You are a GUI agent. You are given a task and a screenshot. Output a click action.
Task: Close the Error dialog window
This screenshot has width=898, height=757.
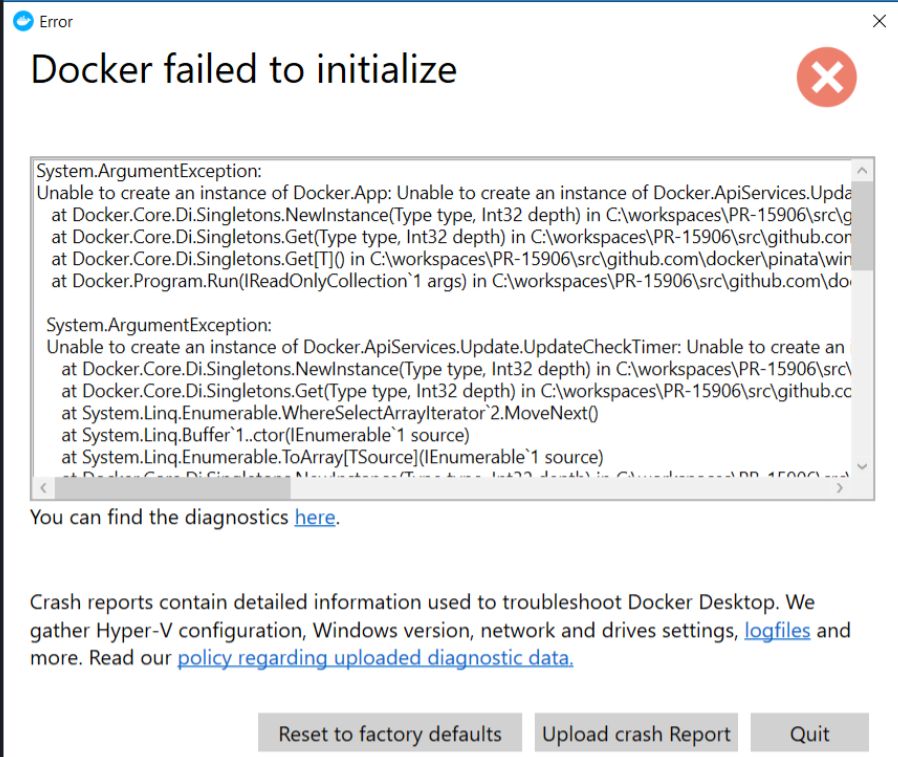(879, 22)
